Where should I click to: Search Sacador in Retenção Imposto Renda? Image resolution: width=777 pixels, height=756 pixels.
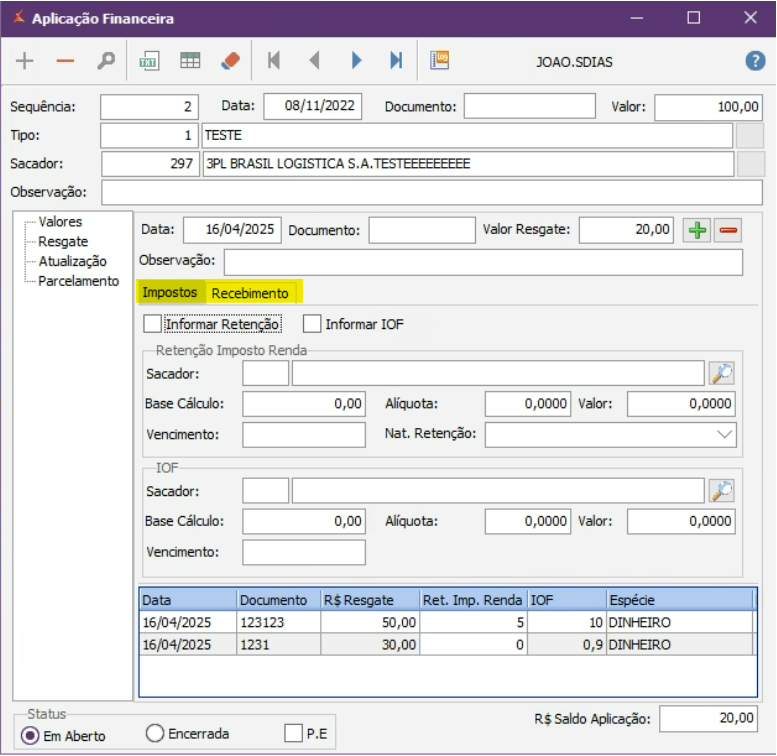point(721,374)
